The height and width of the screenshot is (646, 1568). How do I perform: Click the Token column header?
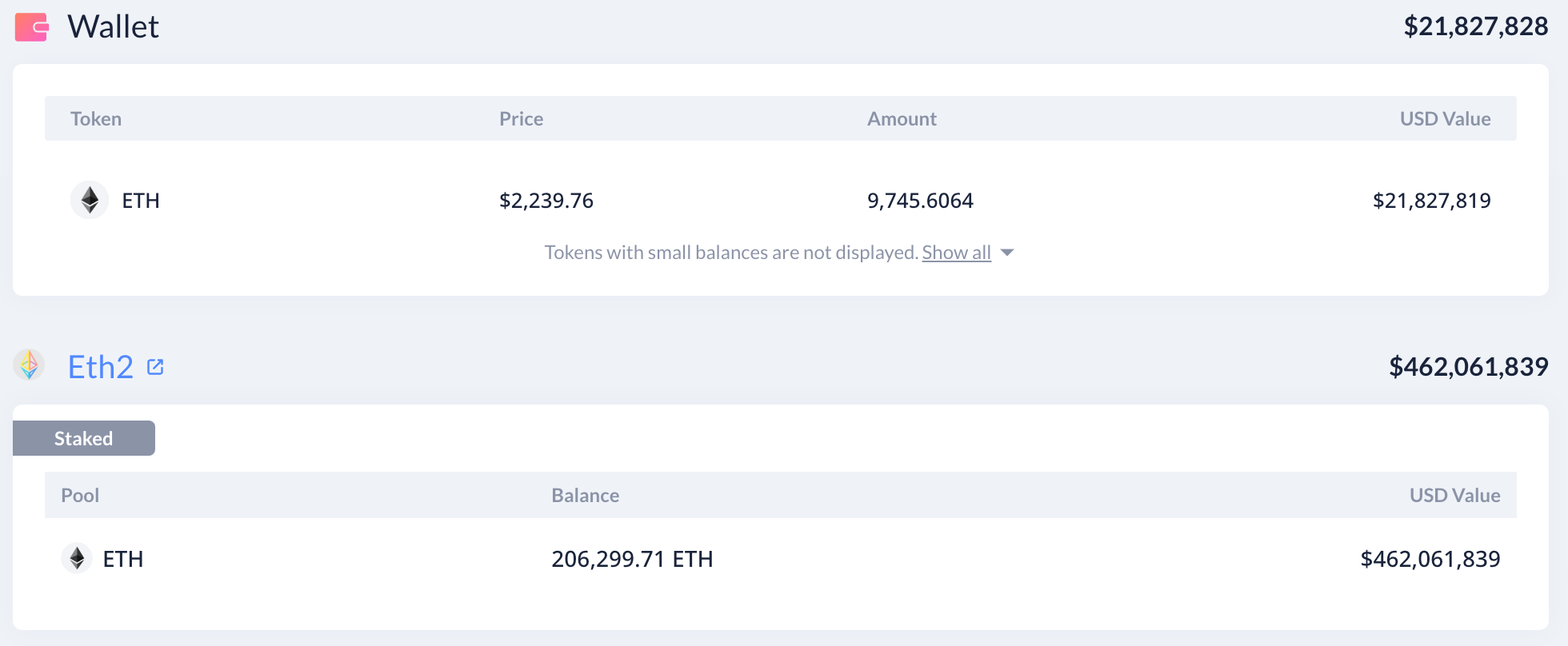click(x=96, y=119)
